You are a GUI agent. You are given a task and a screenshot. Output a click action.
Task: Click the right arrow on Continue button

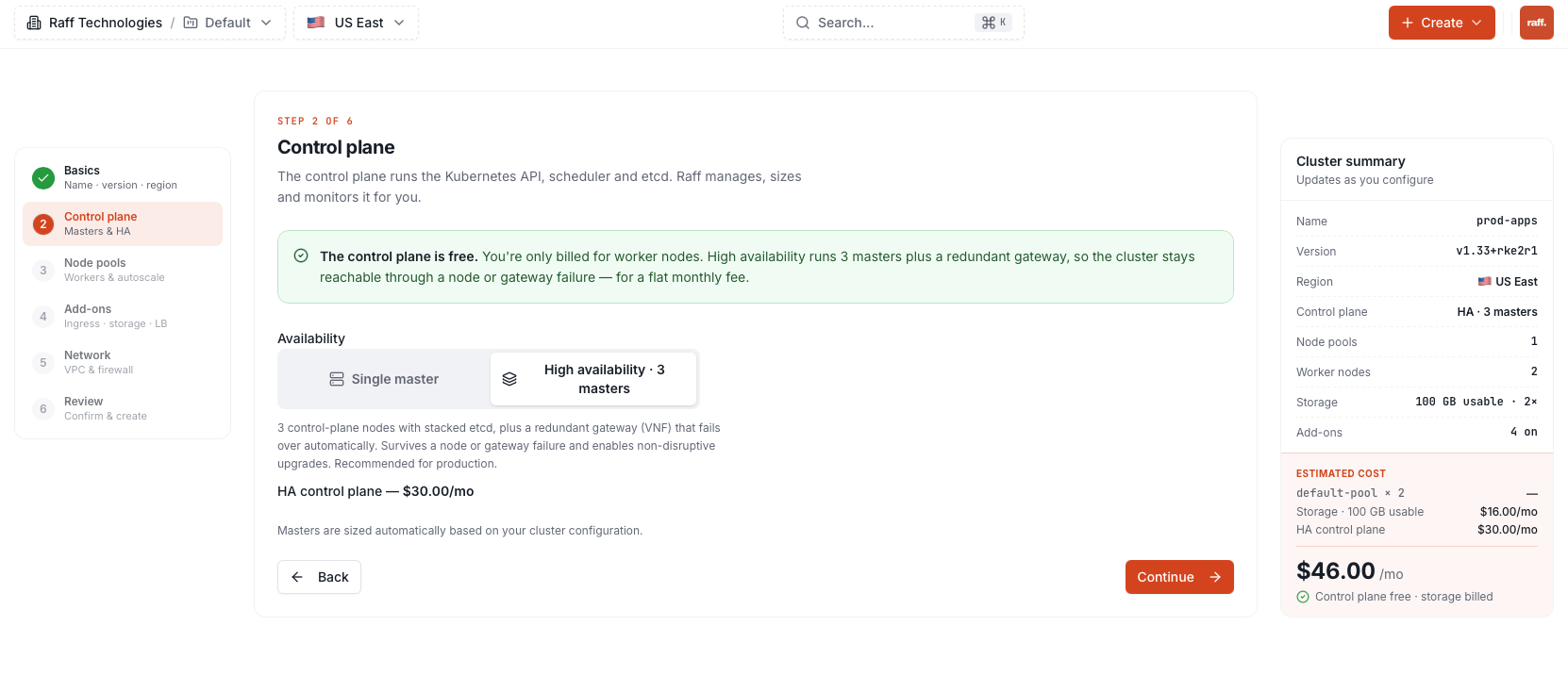click(x=1215, y=577)
